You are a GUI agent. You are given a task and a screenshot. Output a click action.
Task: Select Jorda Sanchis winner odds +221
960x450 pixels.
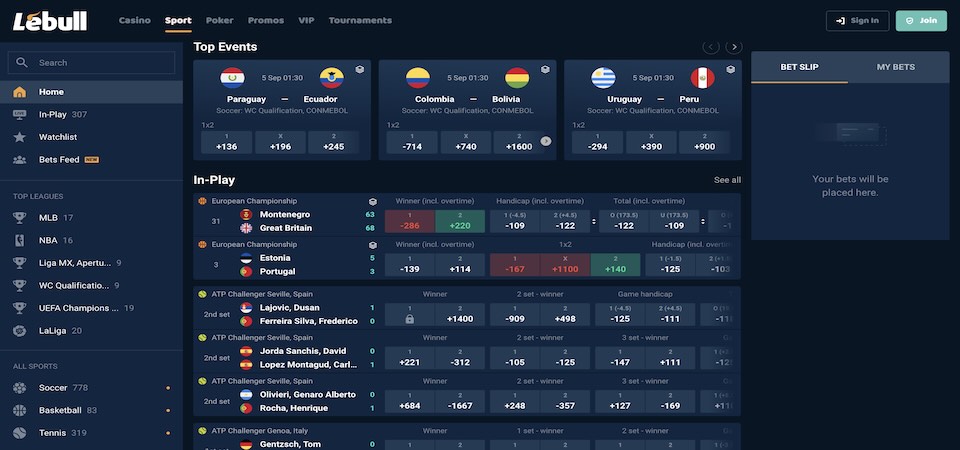(x=410, y=358)
